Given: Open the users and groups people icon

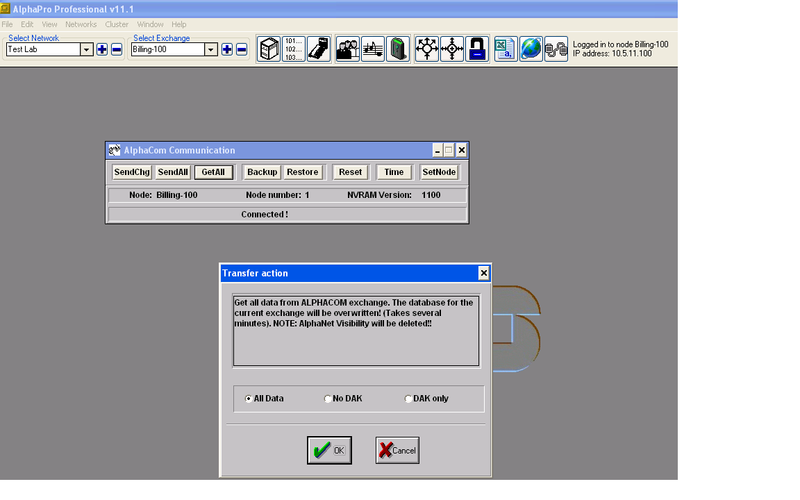Looking at the screenshot, I should pyautogui.click(x=347, y=49).
